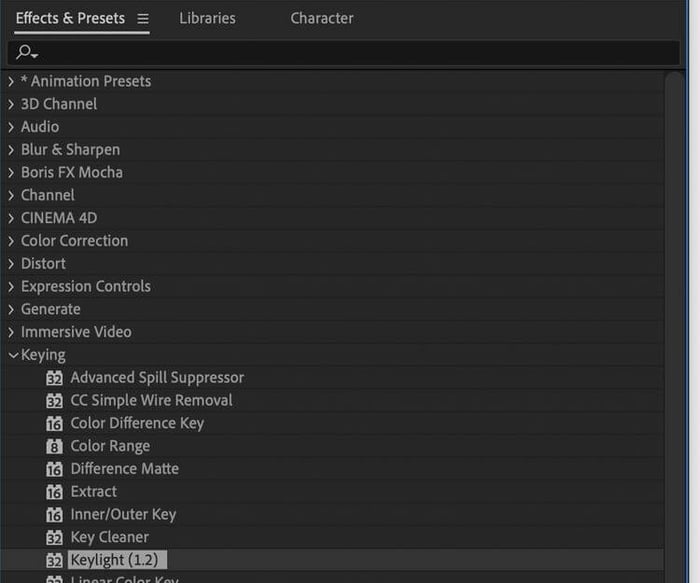
Task: Select the Difference Matte effect
Action: pos(125,469)
